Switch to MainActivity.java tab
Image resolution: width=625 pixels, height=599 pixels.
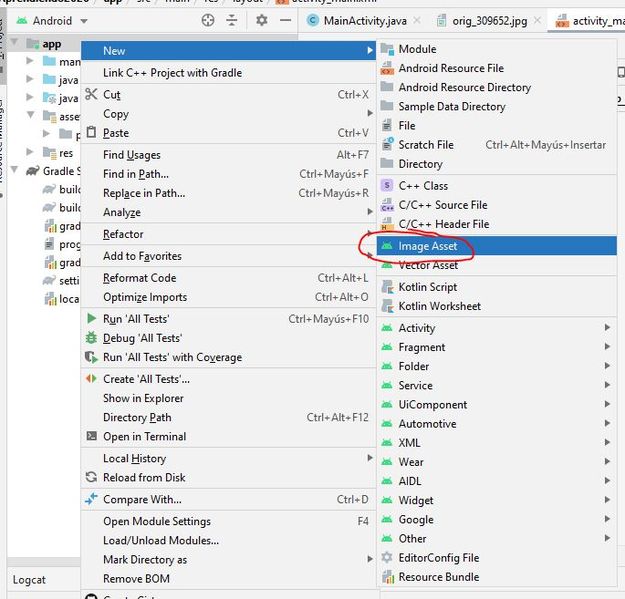365,21
